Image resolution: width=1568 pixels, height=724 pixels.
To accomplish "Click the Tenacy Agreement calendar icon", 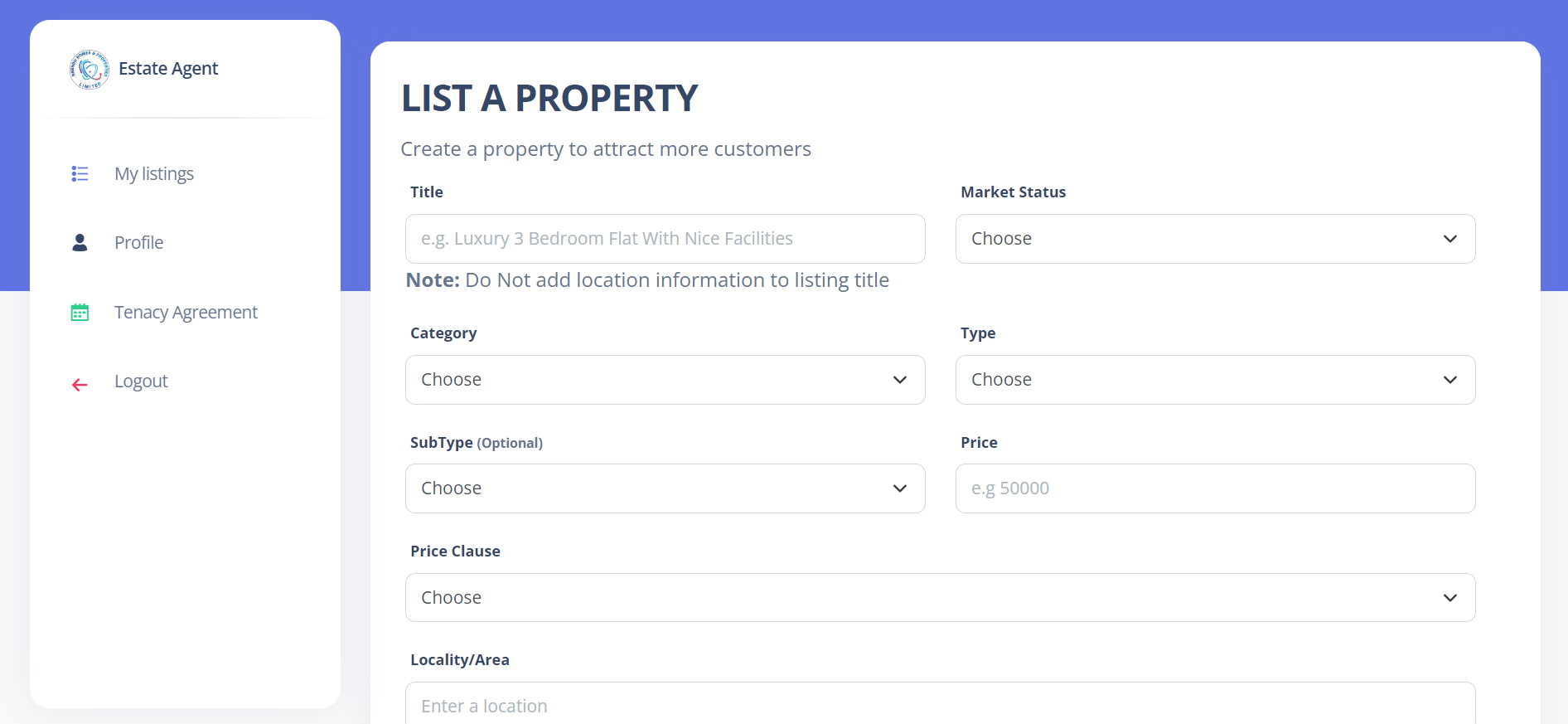I will (x=80, y=313).
